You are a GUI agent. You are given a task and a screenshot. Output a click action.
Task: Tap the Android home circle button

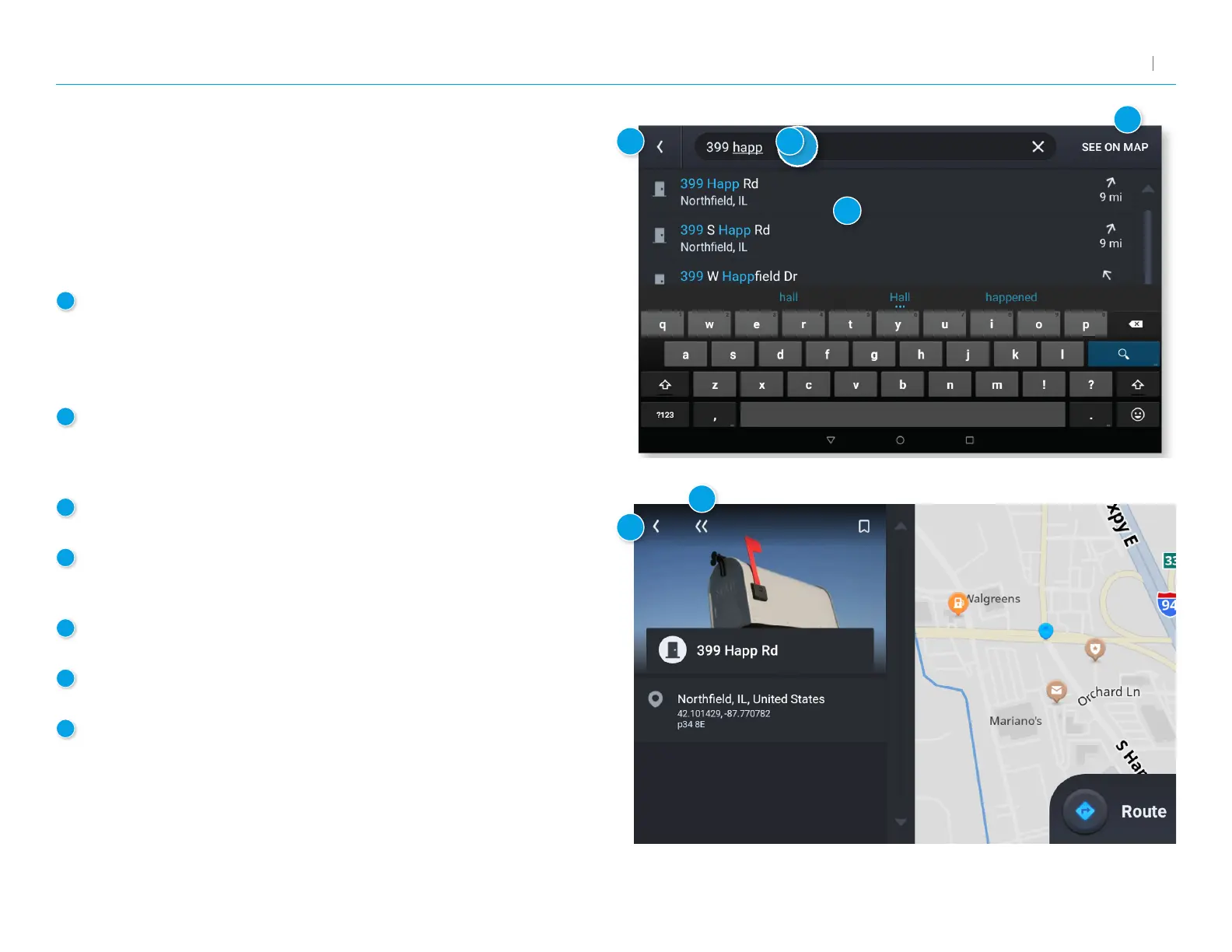click(x=900, y=440)
